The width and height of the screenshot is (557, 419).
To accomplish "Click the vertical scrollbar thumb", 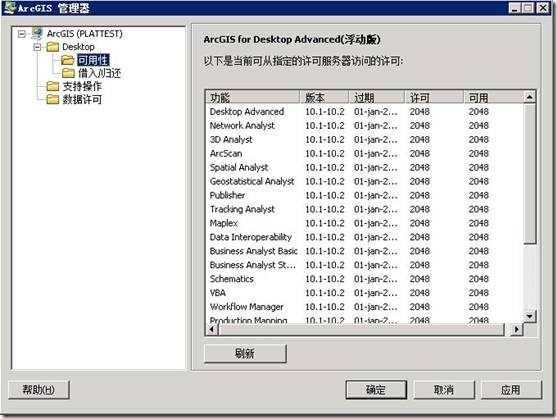I will pos(530,173).
